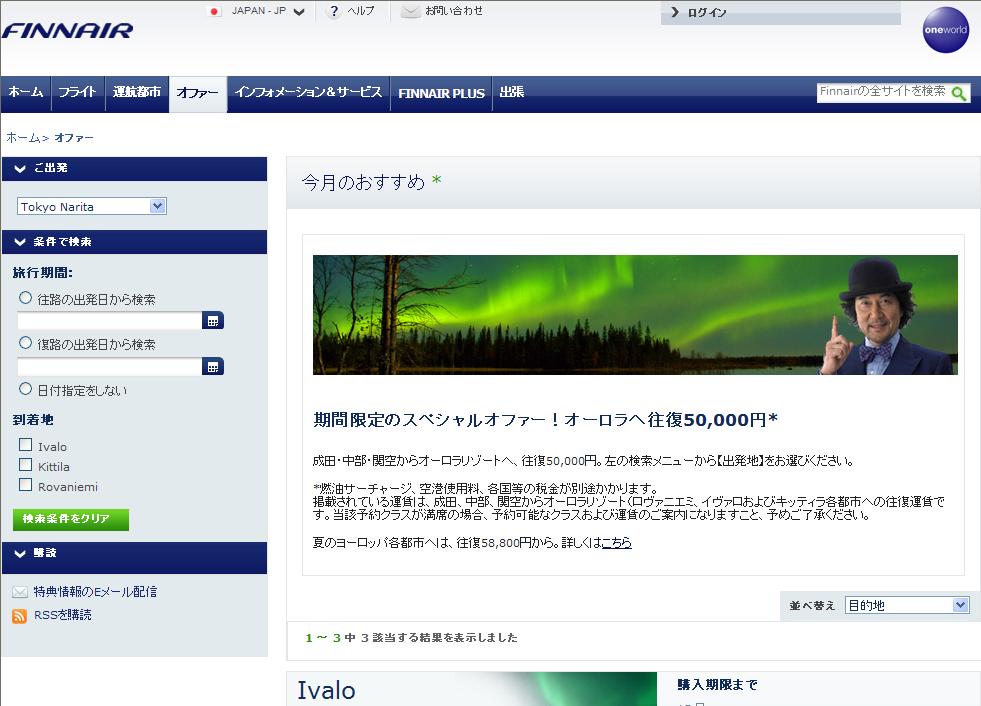Click the Ivalo destination card heading
Viewport: 981px width, 706px height.
click(326, 690)
